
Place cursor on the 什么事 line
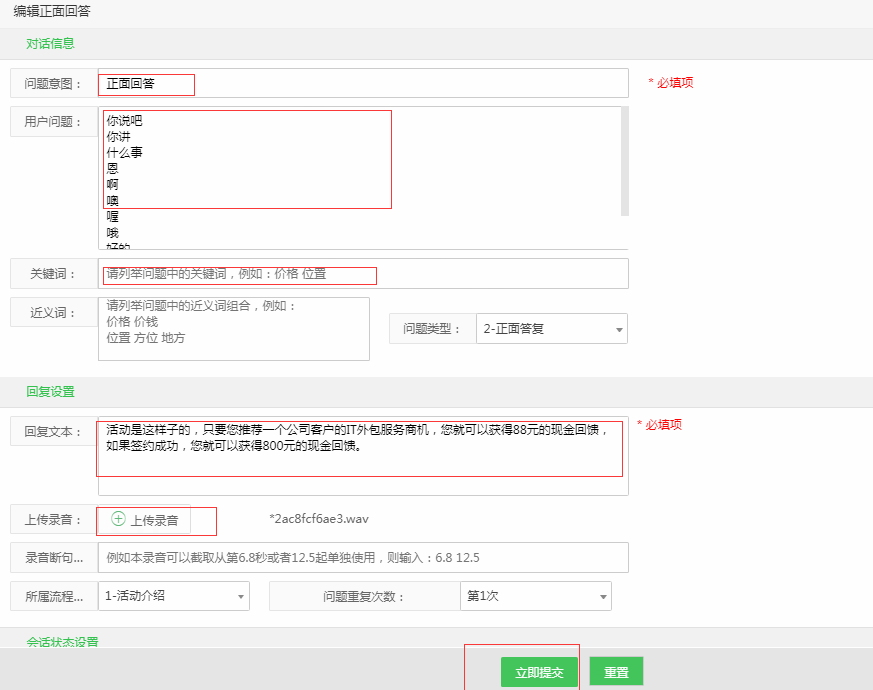(x=125, y=153)
